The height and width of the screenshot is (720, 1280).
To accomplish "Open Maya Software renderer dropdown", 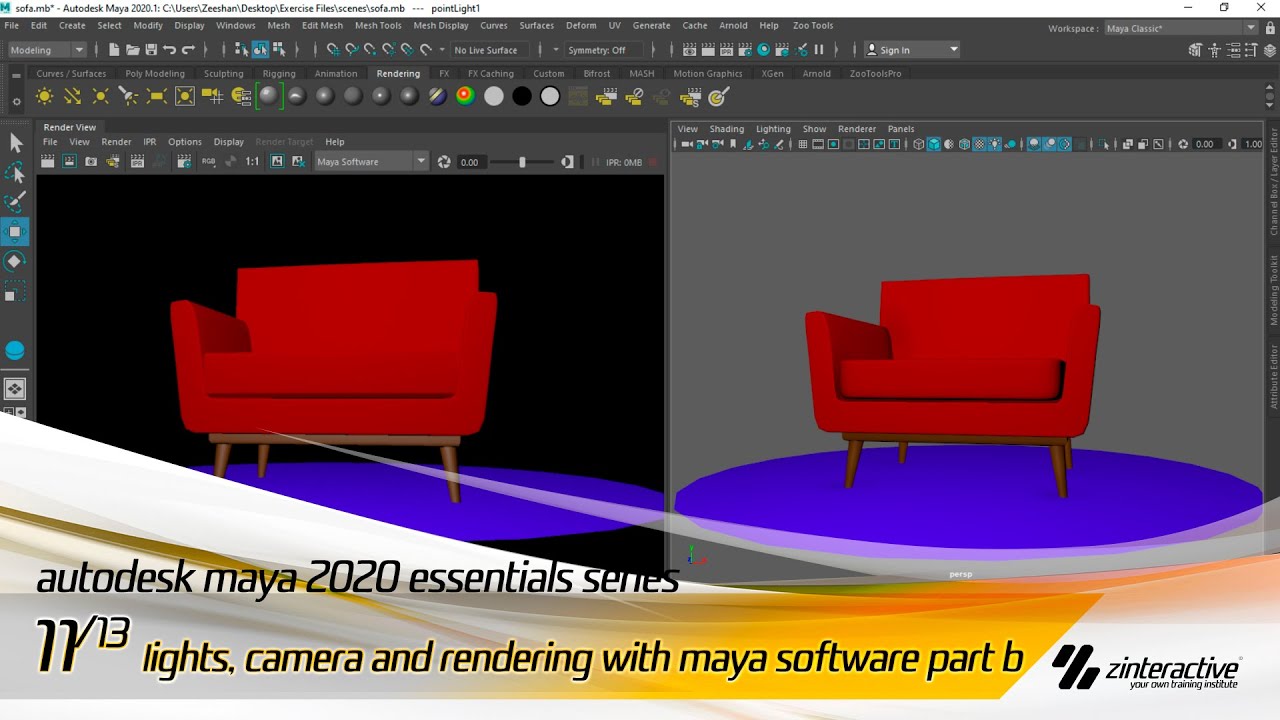I will 371,161.
